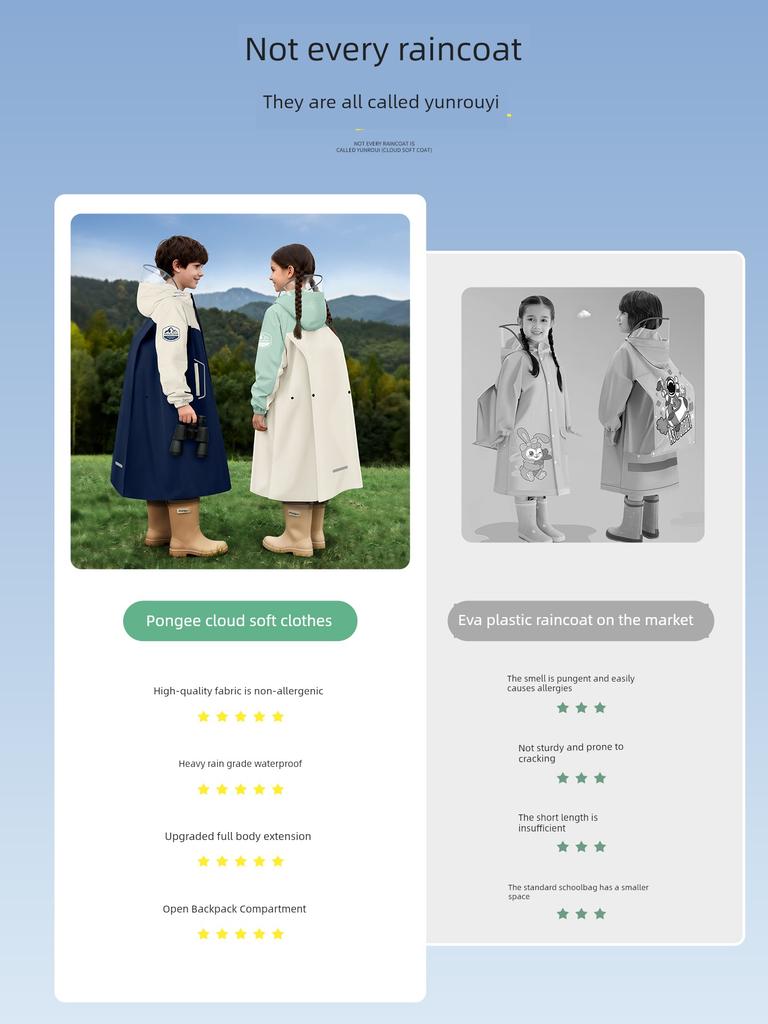Select 'Upgraded full body extension' text

coord(238,836)
